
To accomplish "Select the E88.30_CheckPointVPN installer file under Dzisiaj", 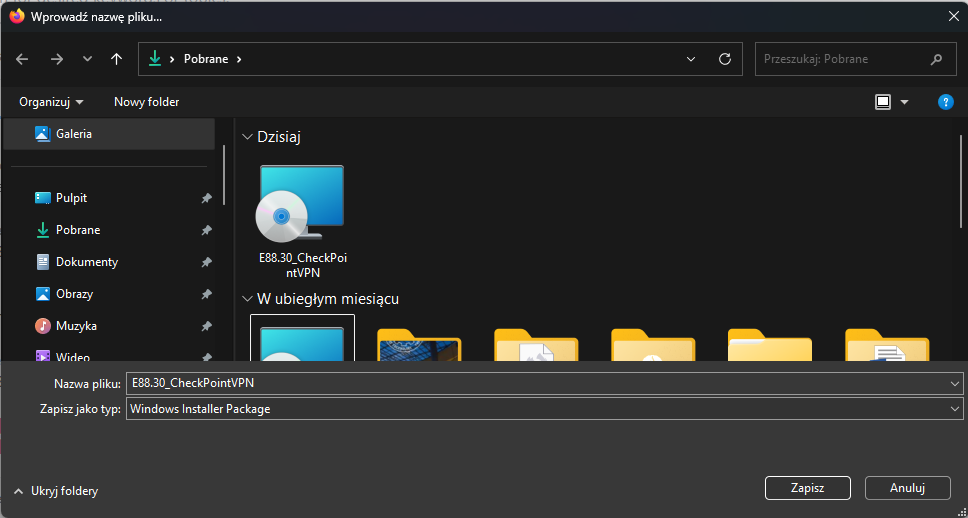I will (x=302, y=221).
